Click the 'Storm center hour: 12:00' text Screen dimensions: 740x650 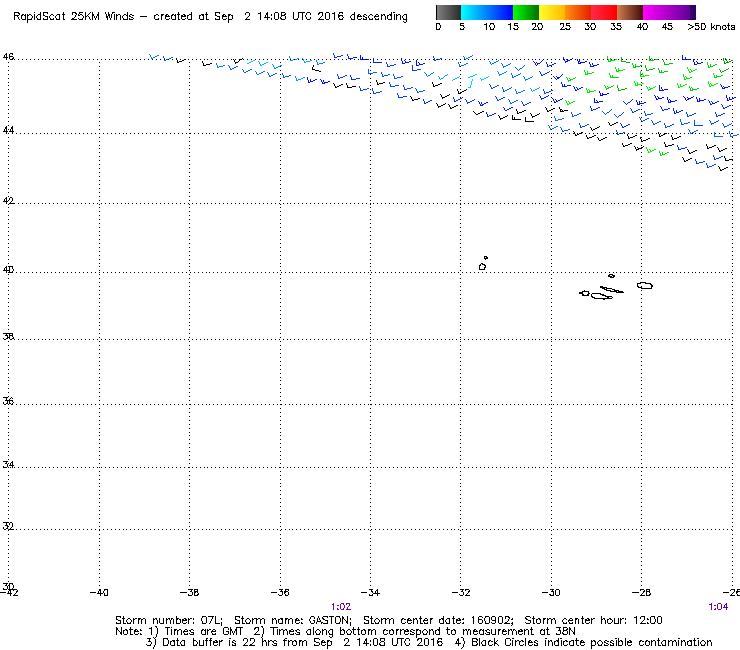593,620
